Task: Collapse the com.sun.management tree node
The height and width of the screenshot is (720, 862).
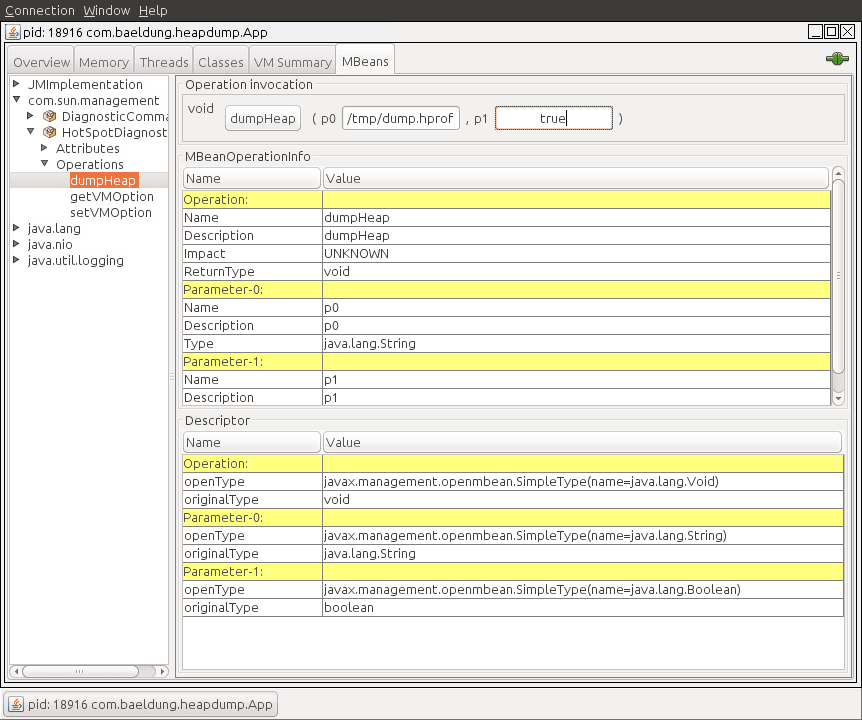Action: pos(15,100)
